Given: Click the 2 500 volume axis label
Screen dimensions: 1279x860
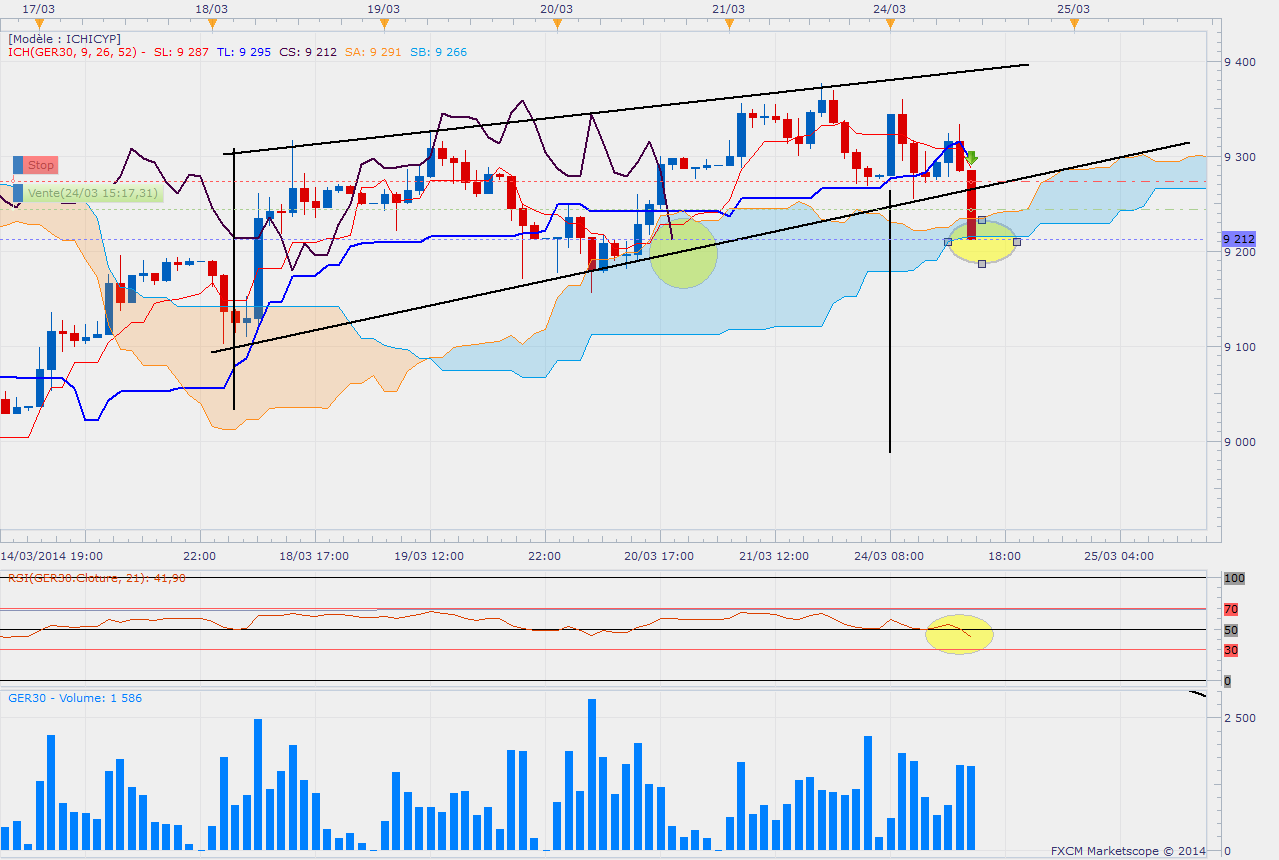Looking at the screenshot, I should coord(1238,718).
